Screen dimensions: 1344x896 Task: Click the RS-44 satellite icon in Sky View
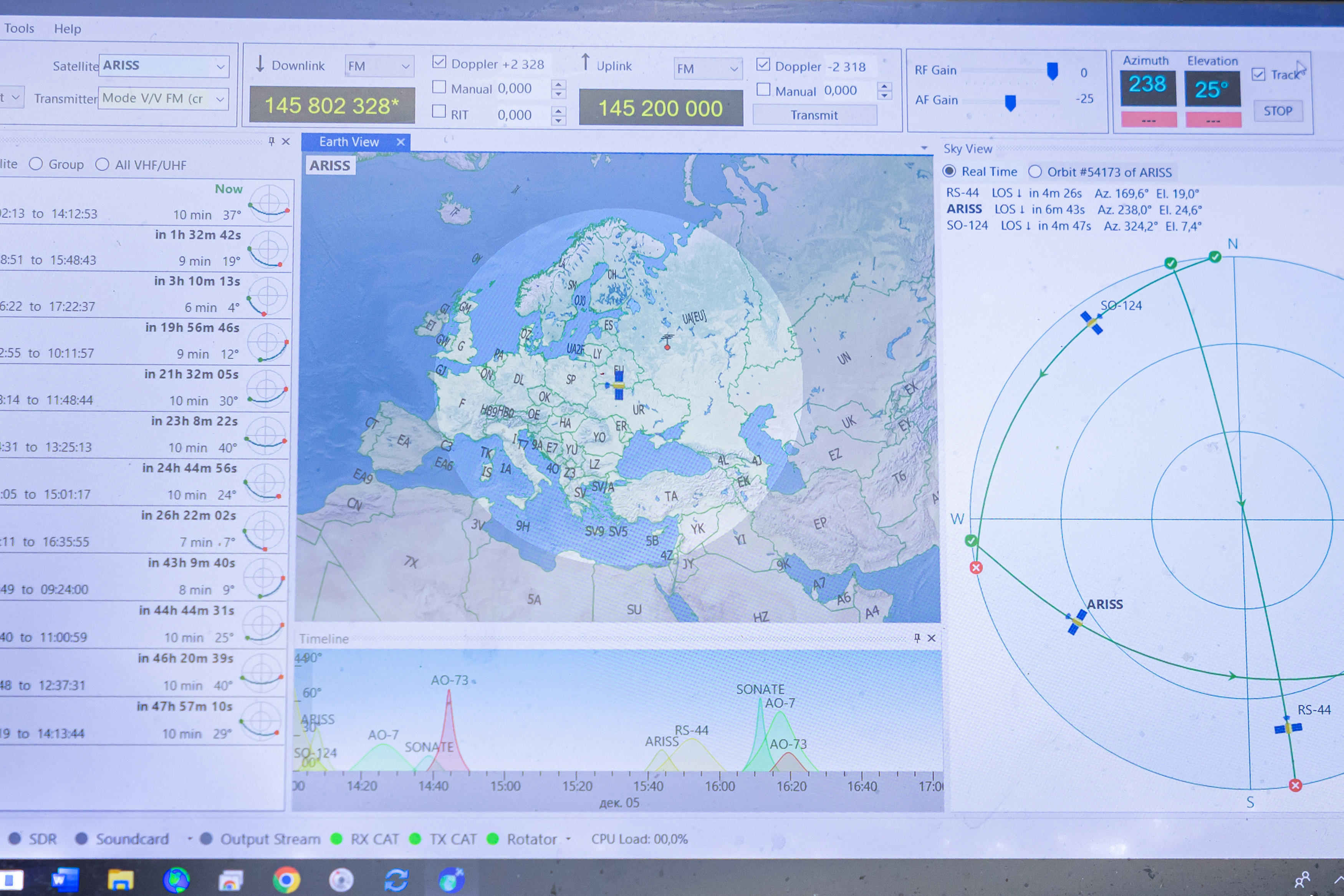point(1288,728)
